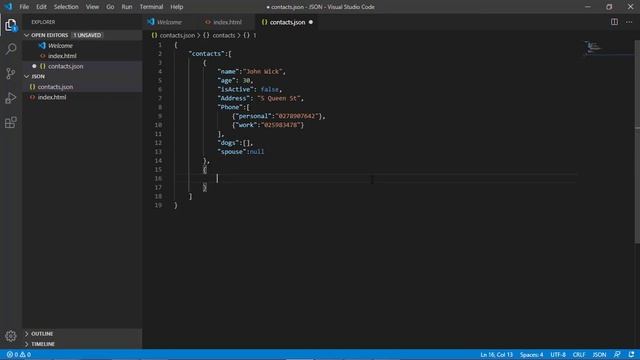
Task: Click the null value after spouse
Action: (x=256, y=152)
